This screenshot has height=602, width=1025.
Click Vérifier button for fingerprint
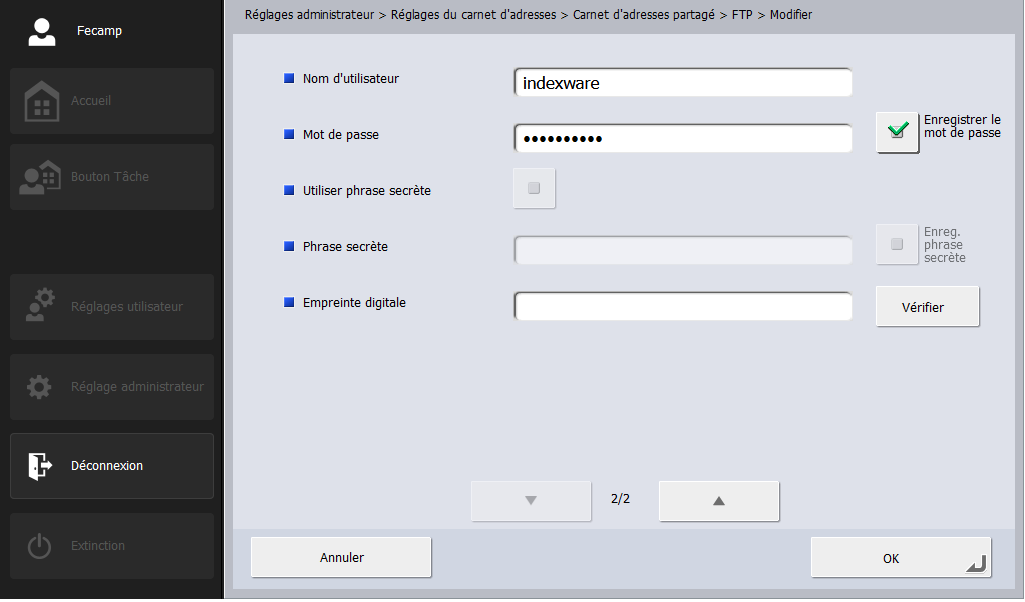[x=926, y=307]
